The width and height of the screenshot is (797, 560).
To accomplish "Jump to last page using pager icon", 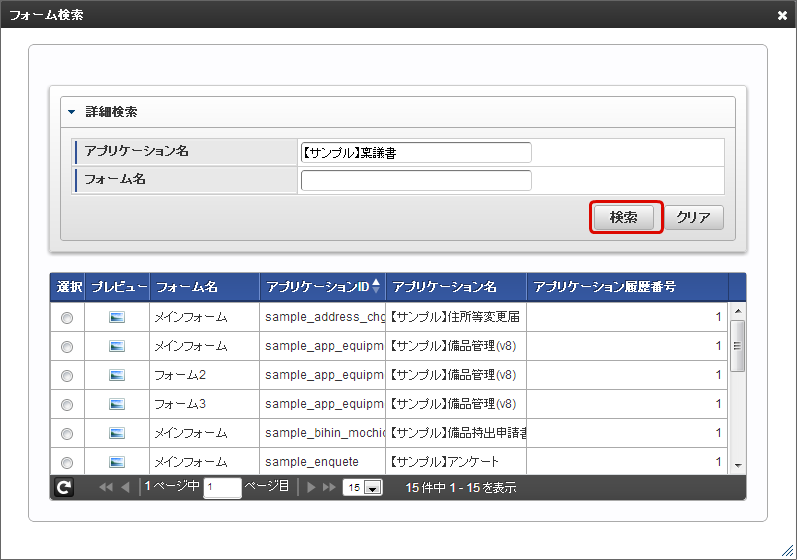I will tap(329, 488).
